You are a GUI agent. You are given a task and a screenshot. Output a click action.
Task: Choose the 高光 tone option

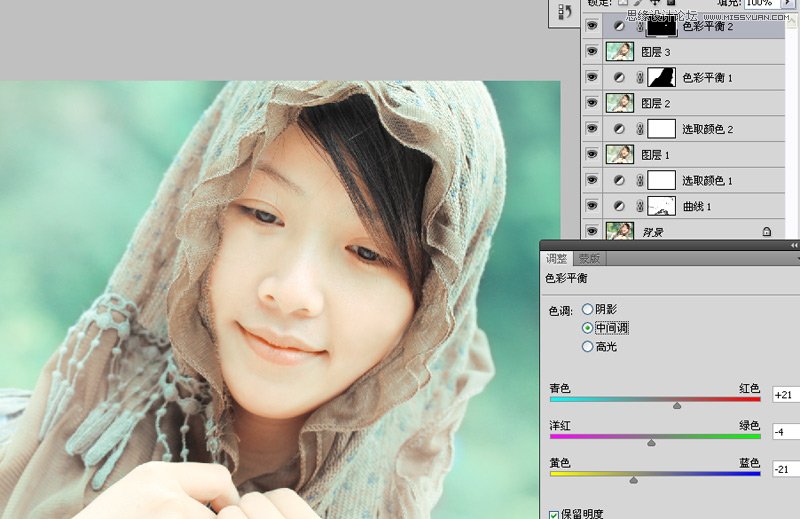pyautogui.click(x=587, y=346)
